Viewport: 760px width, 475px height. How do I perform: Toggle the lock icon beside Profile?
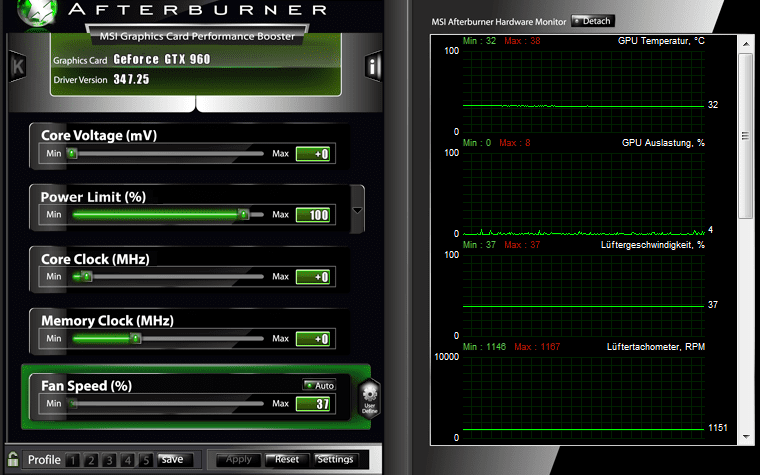(13, 459)
